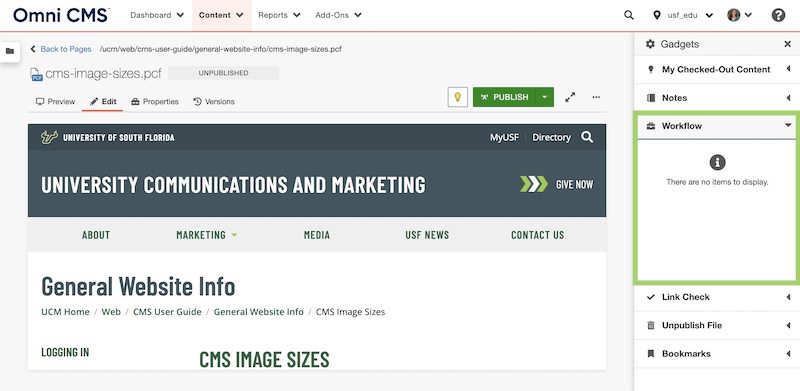Click the My Checked-Out Content bulb icon
The height and width of the screenshot is (391, 800).
point(651,69)
